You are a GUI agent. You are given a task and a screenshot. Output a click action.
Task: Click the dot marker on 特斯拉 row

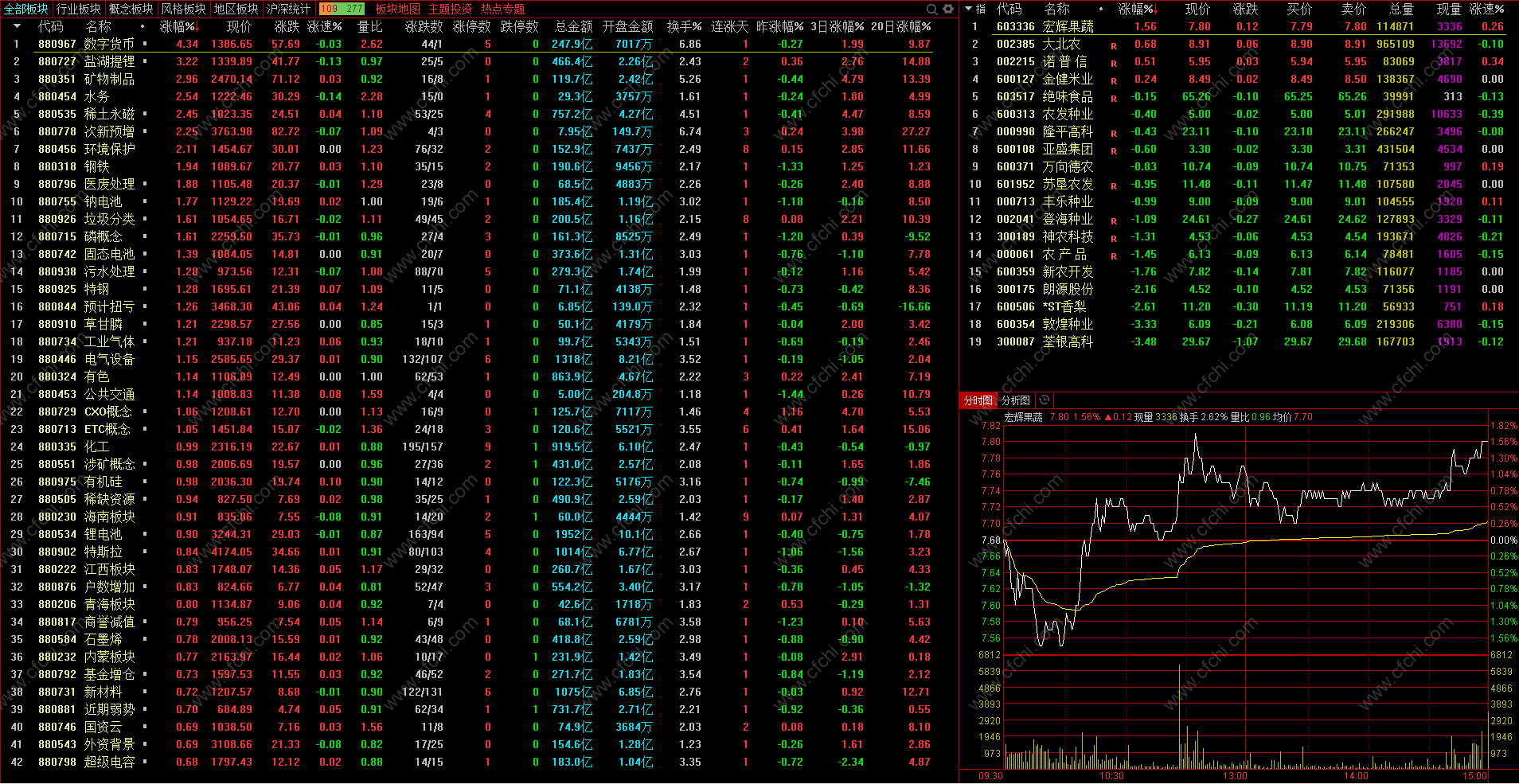click(x=145, y=551)
